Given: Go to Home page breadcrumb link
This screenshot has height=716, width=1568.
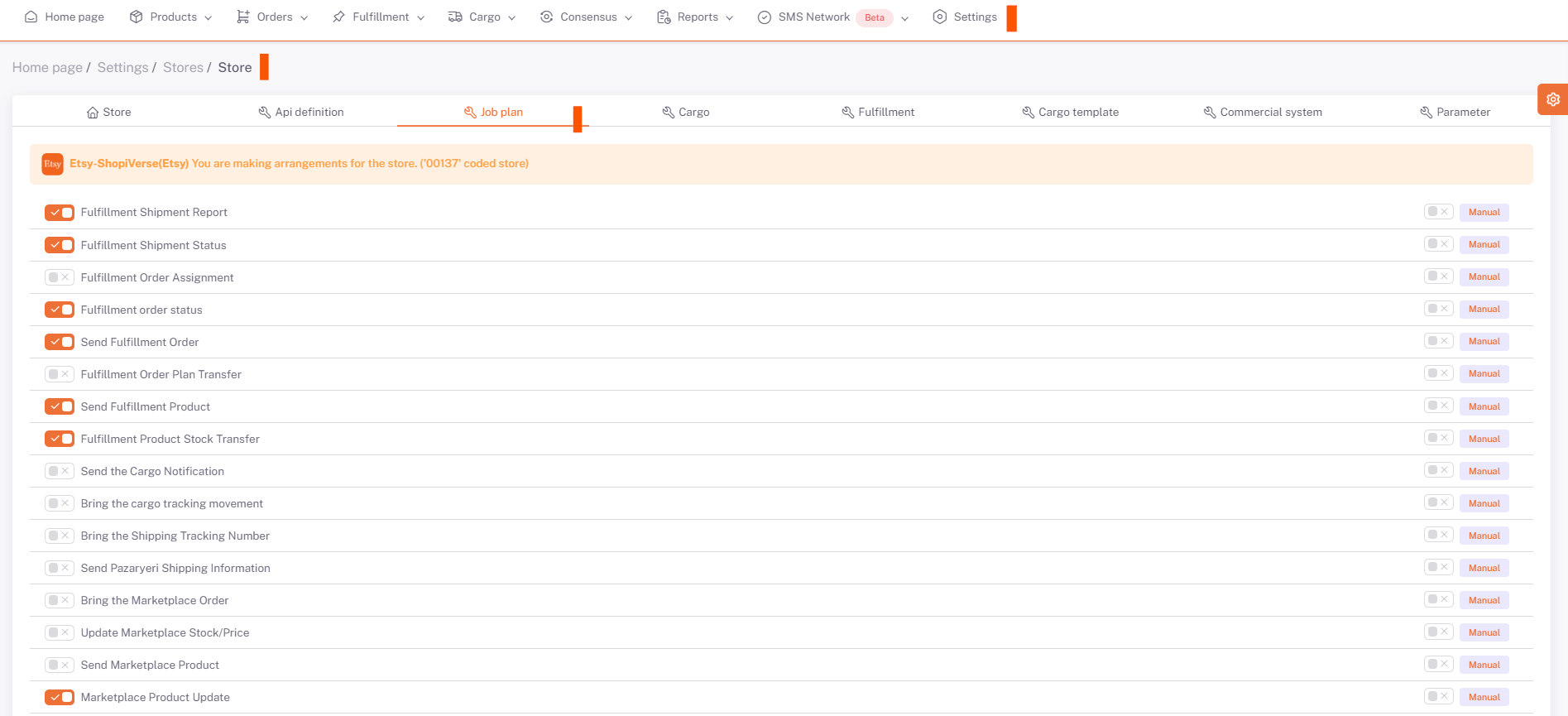Looking at the screenshot, I should [47, 68].
